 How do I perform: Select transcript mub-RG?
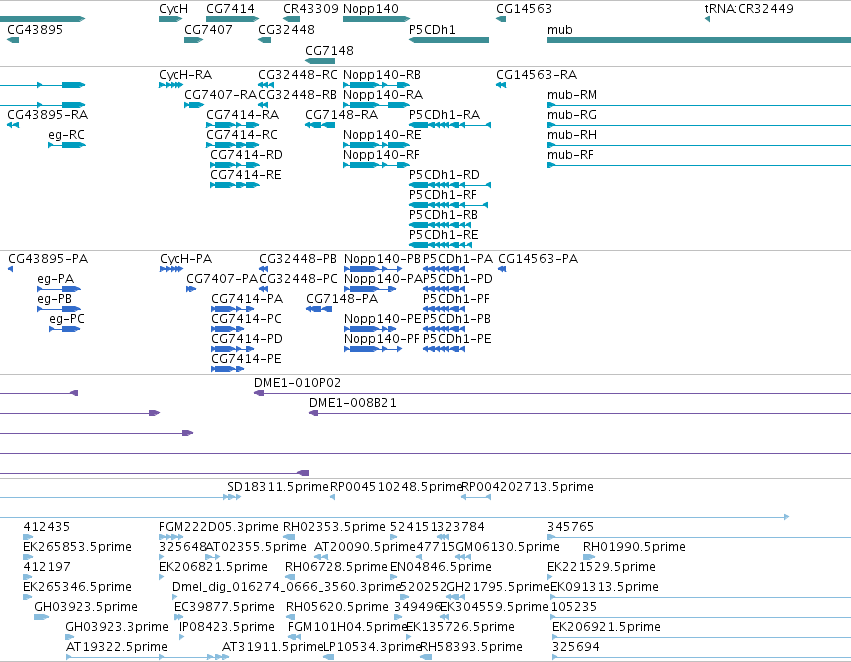pyautogui.click(x=699, y=125)
